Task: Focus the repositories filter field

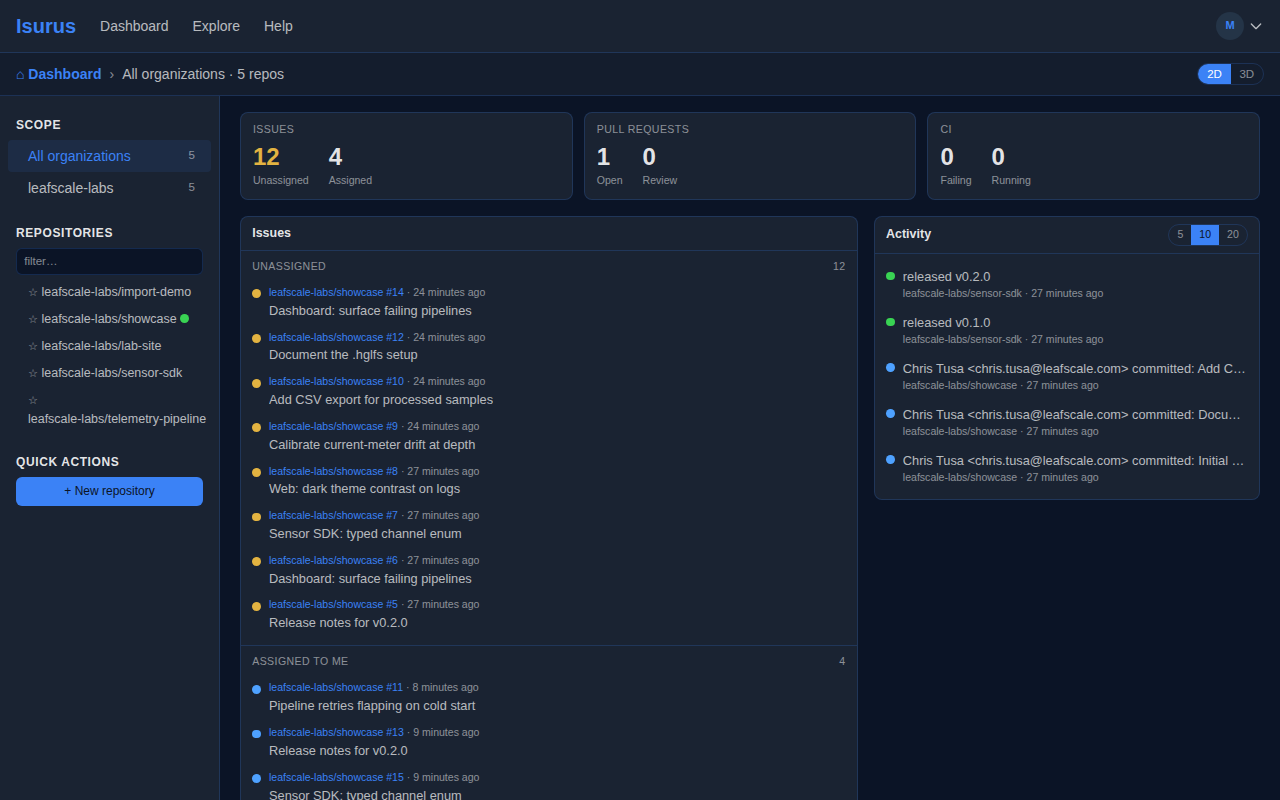Action: pyautogui.click(x=109, y=261)
